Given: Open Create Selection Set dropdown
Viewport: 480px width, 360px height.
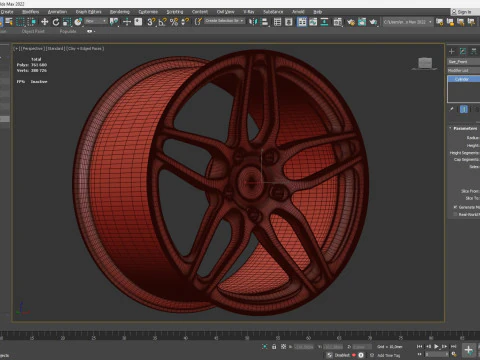Looking at the screenshot, I should tap(224, 21).
